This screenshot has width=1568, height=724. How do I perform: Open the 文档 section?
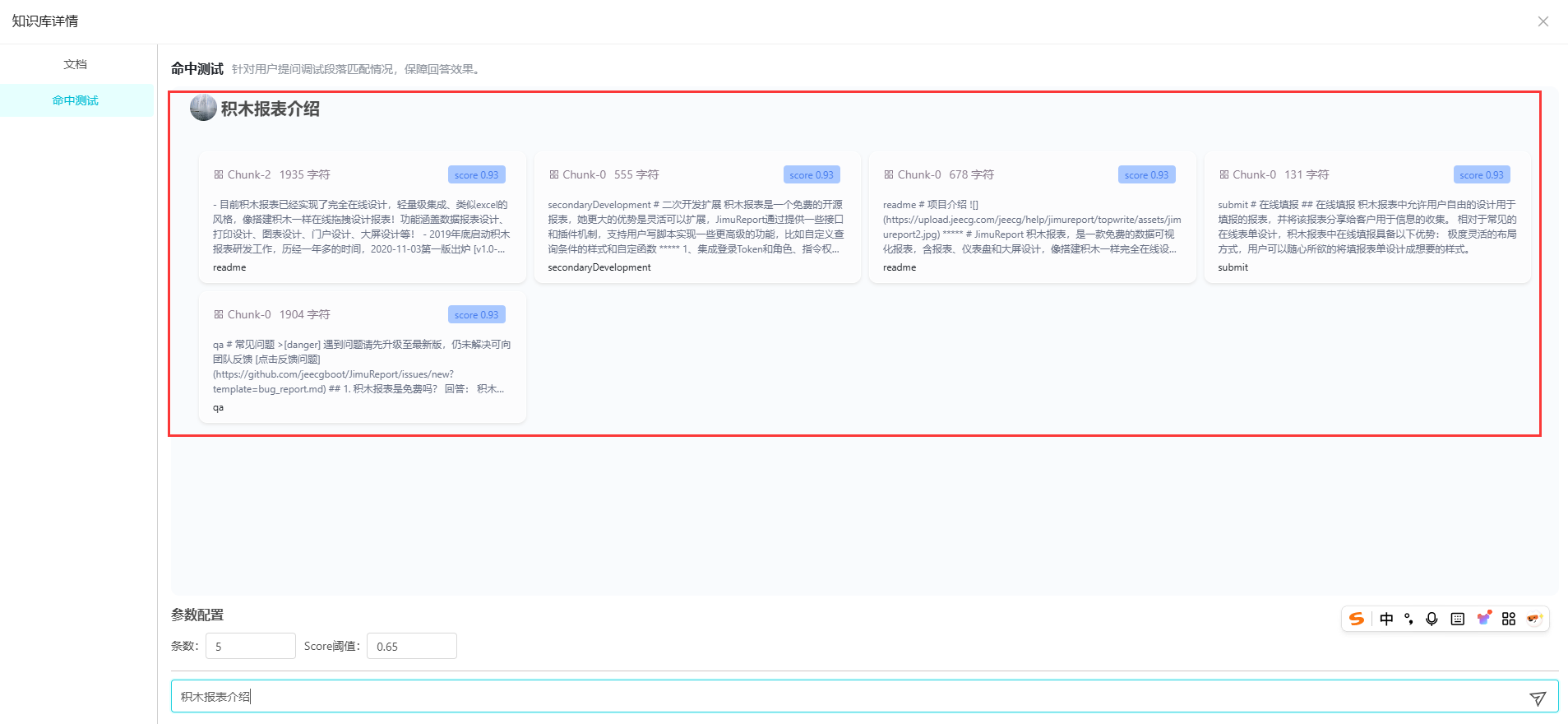(76, 64)
